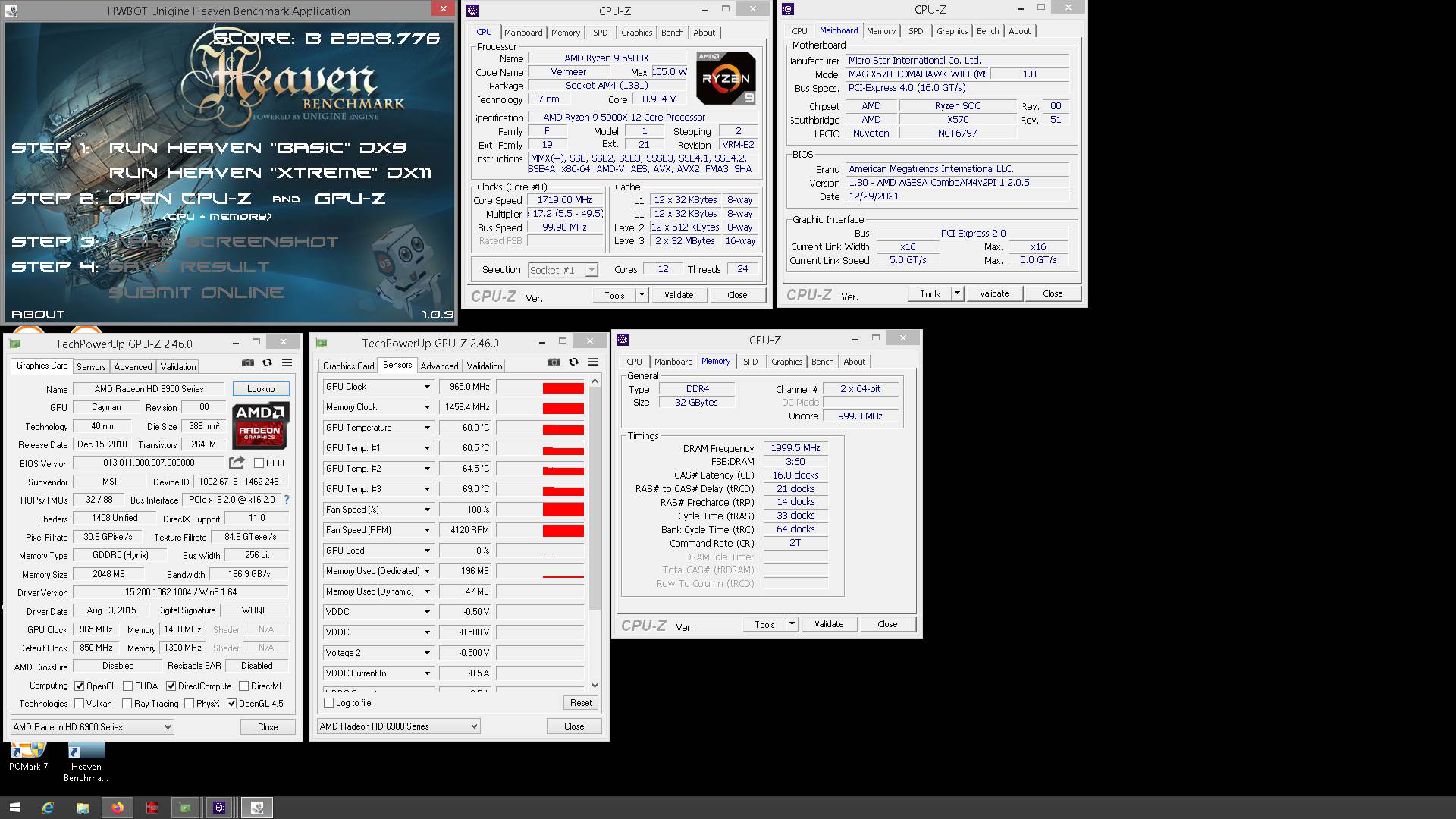Open Validation tab in GPU-Z Sensors window

click(x=484, y=366)
